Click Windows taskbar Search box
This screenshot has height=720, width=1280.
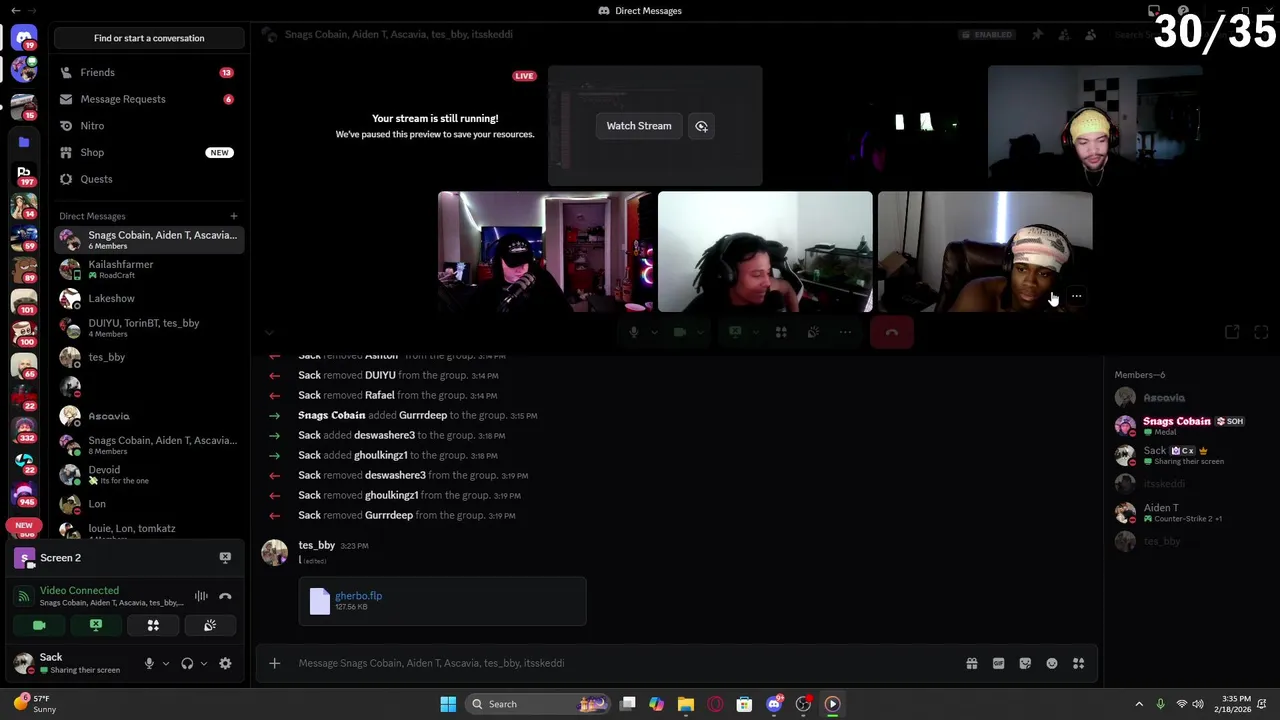click(538, 704)
